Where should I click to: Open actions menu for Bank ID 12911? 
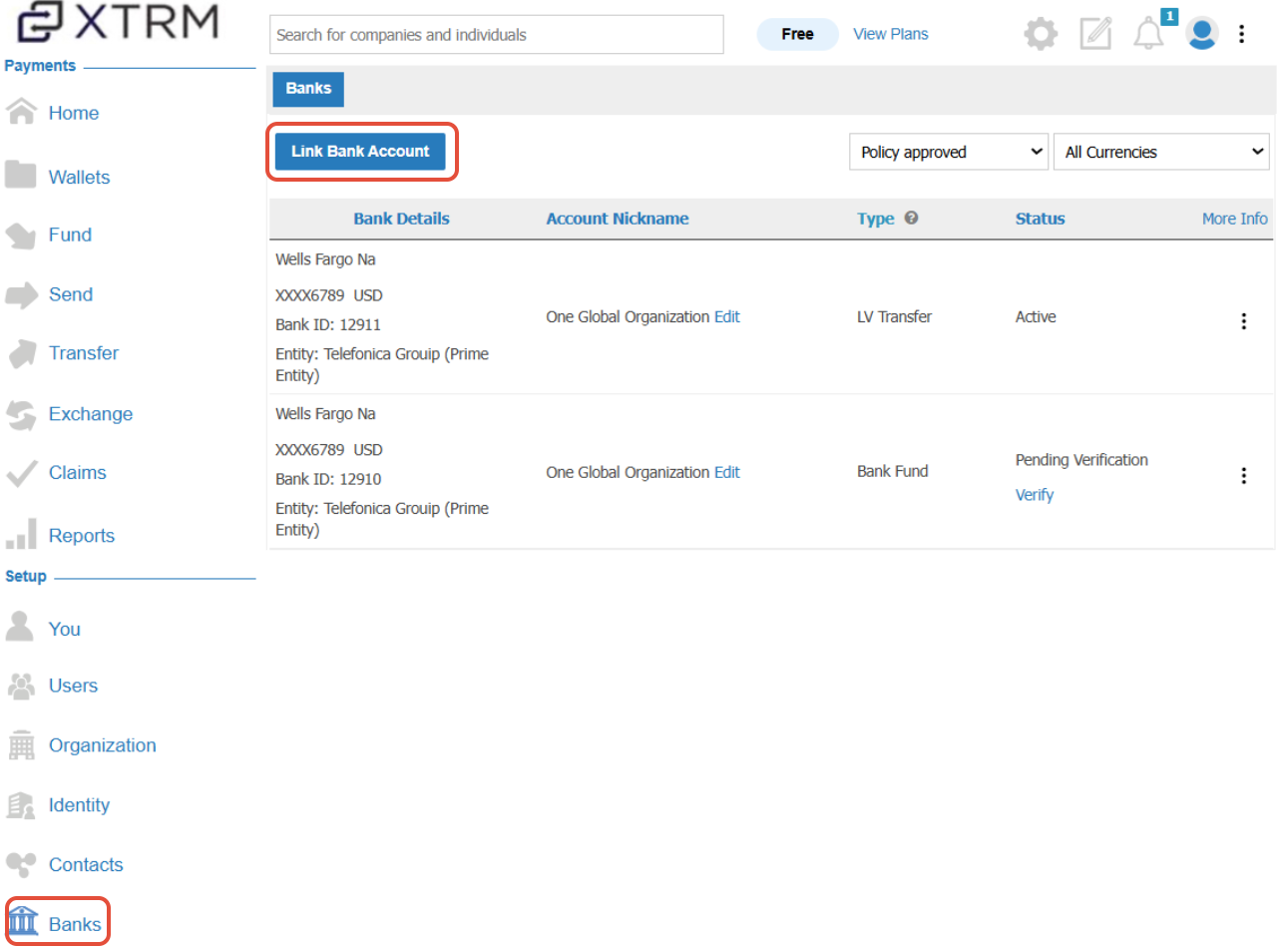1243,320
